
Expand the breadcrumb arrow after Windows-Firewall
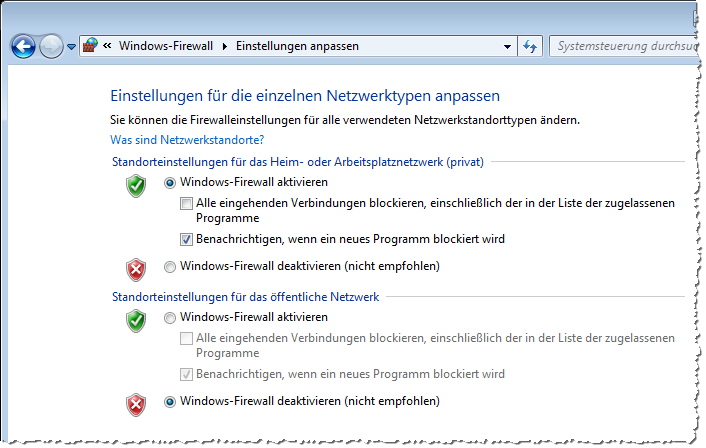pos(225,46)
